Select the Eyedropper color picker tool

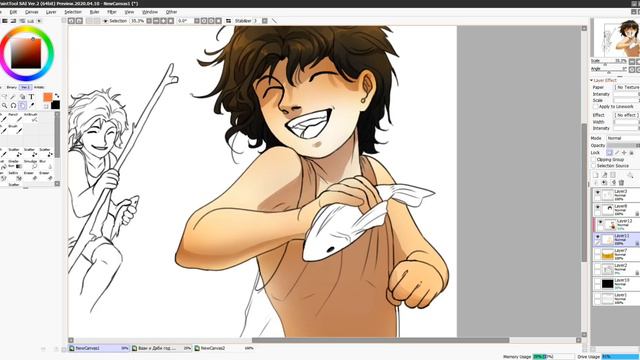[31, 106]
